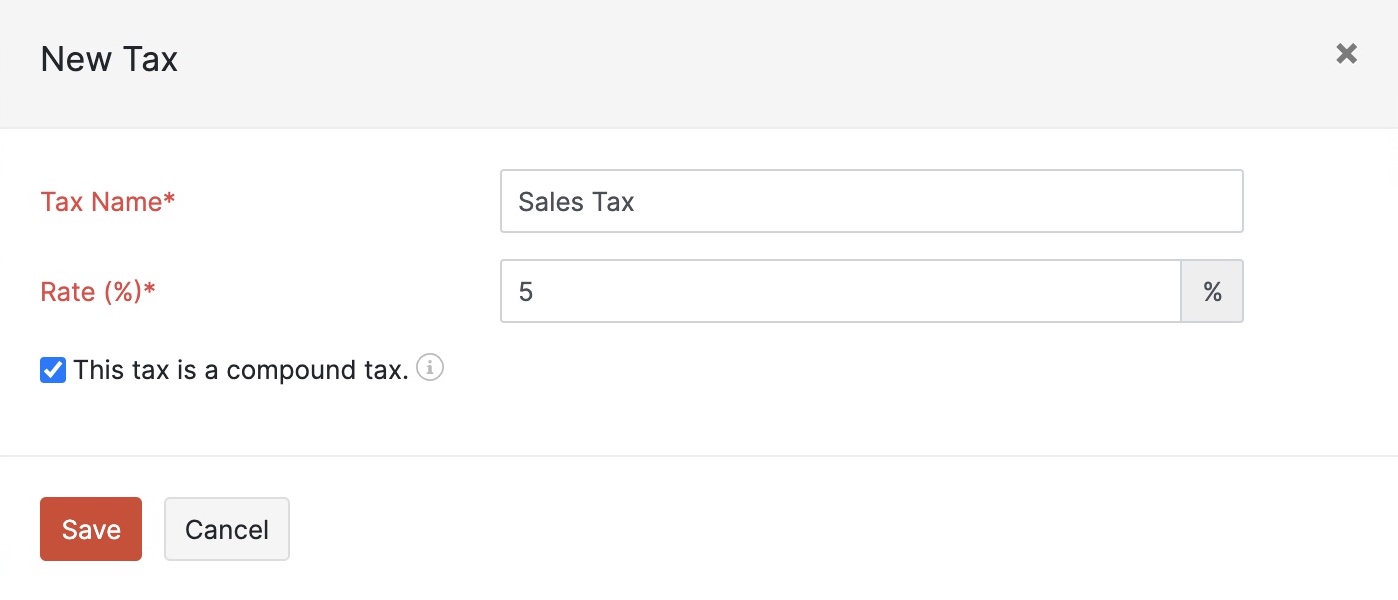1398x600 pixels.
Task: Click the New Tax dialog title
Action: point(108,58)
